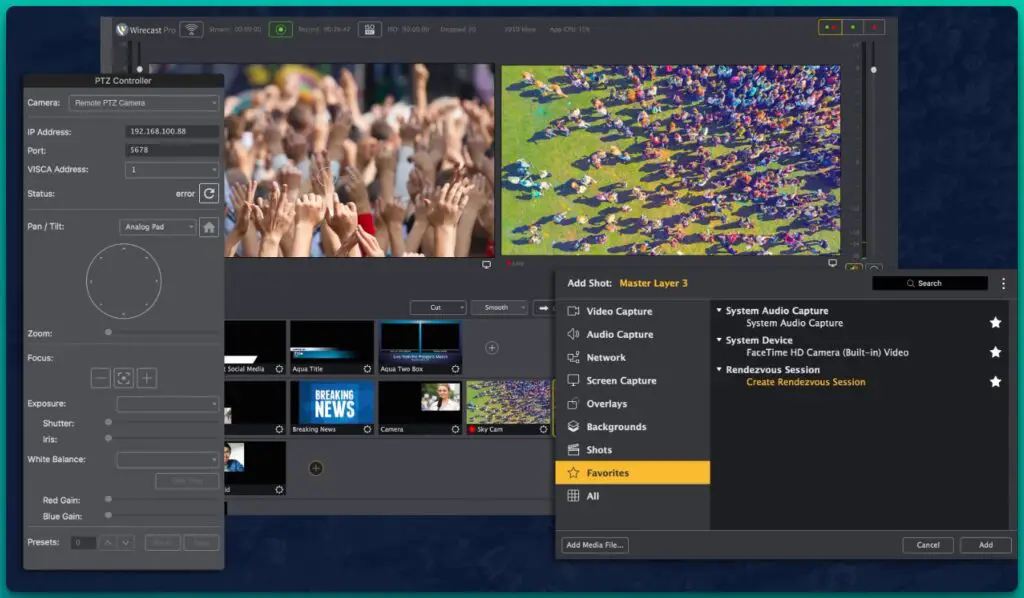Unfavorite the System Audio Capture source

point(995,322)
